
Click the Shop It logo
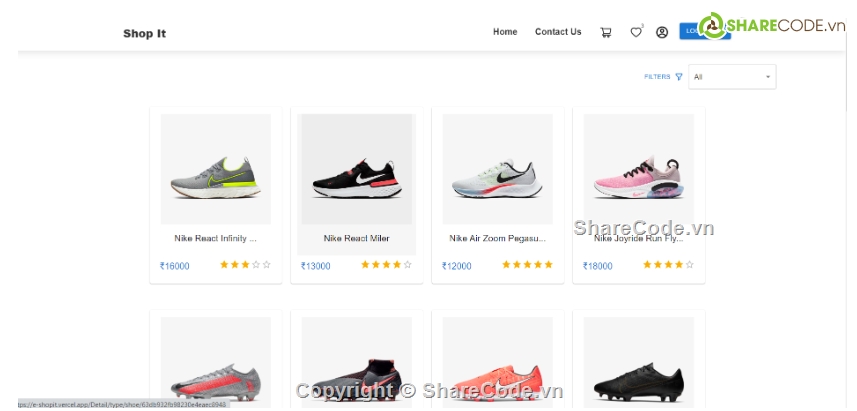click(x=144, y=33)
